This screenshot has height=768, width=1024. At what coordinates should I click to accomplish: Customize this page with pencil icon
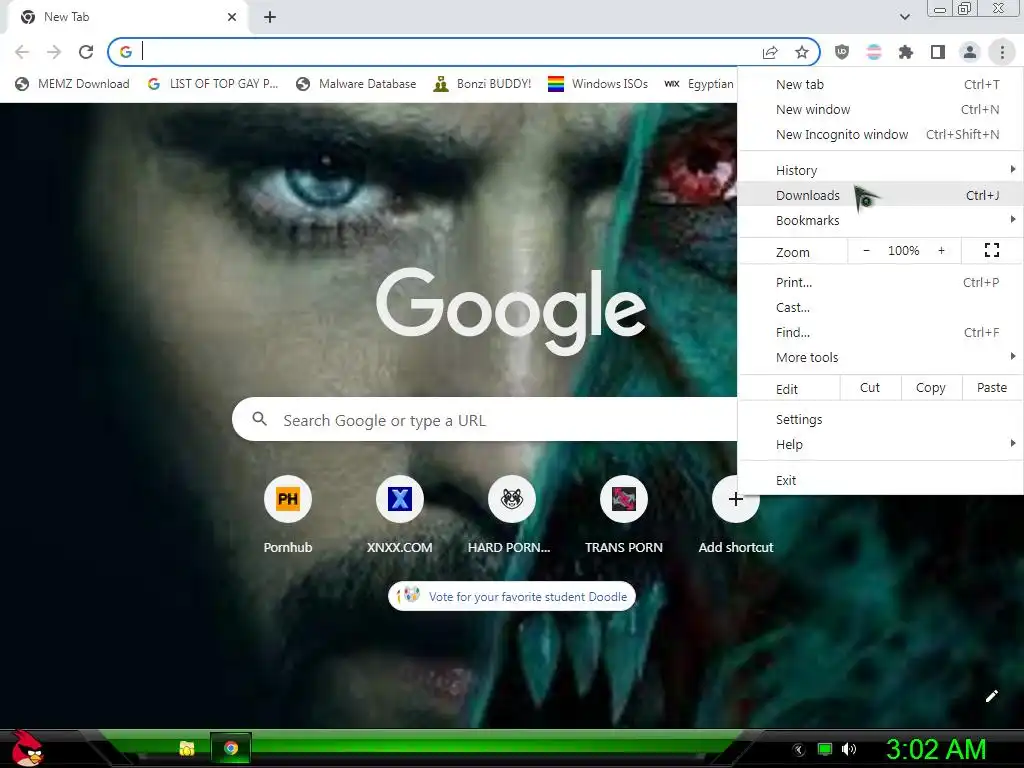click(991, 696)
